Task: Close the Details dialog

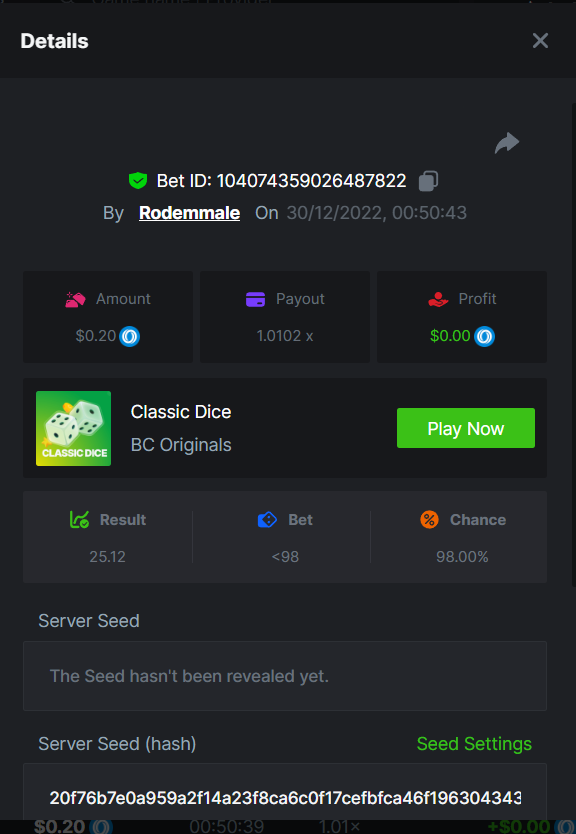Action: (540, 41)
